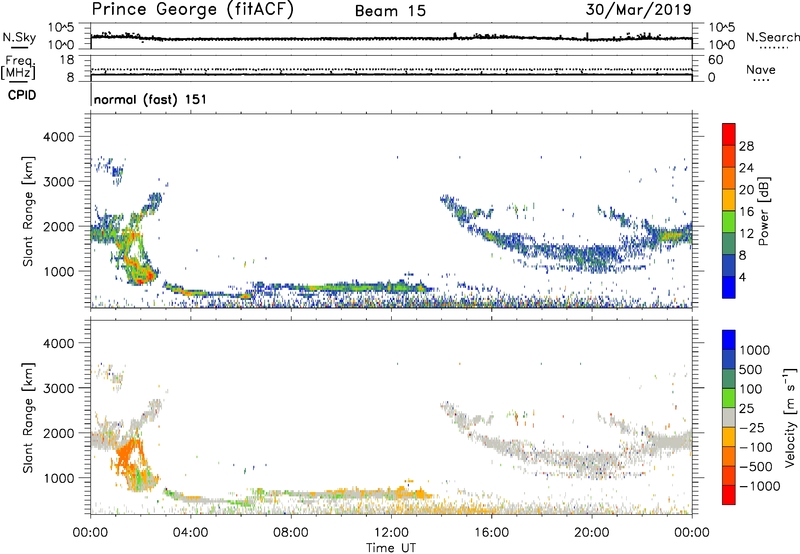Click the '28' label on Power colorbar
Image resolution: width=800 pixels, height=554 pixels.
[746, 146]
